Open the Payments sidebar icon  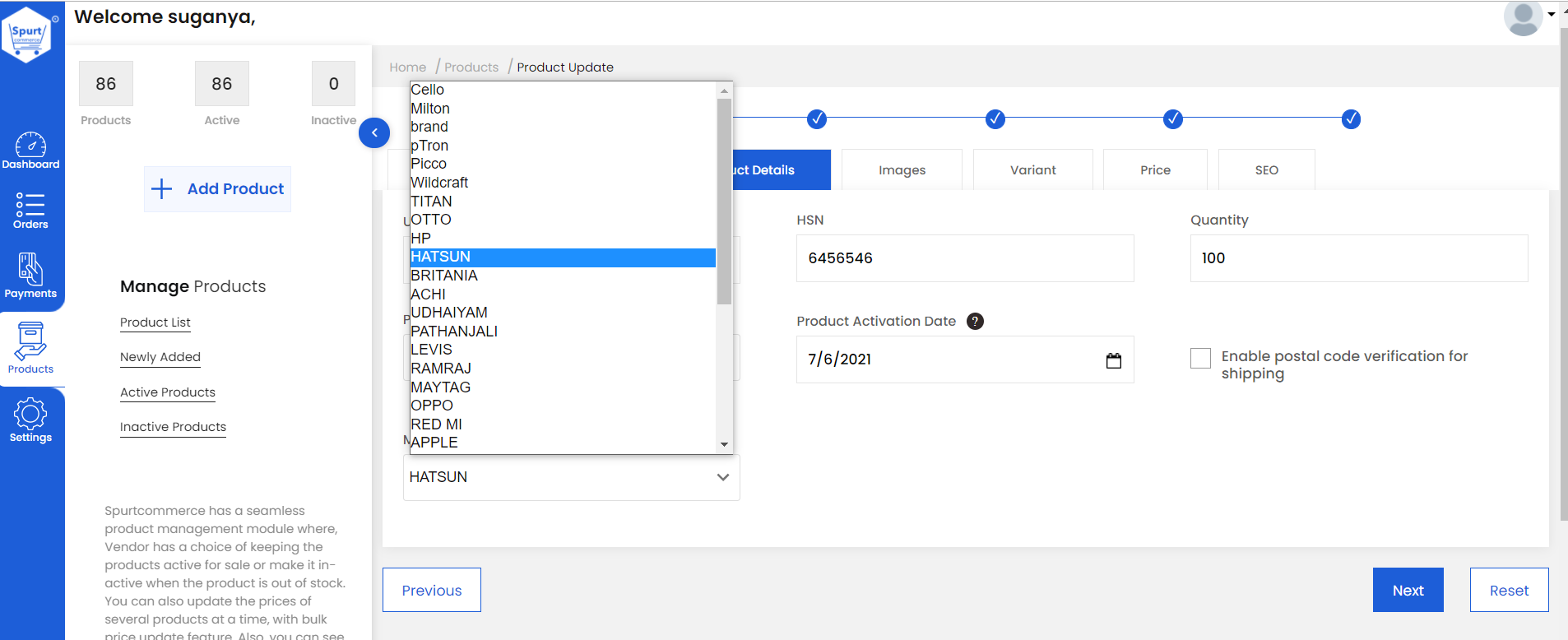coord(30,276)
